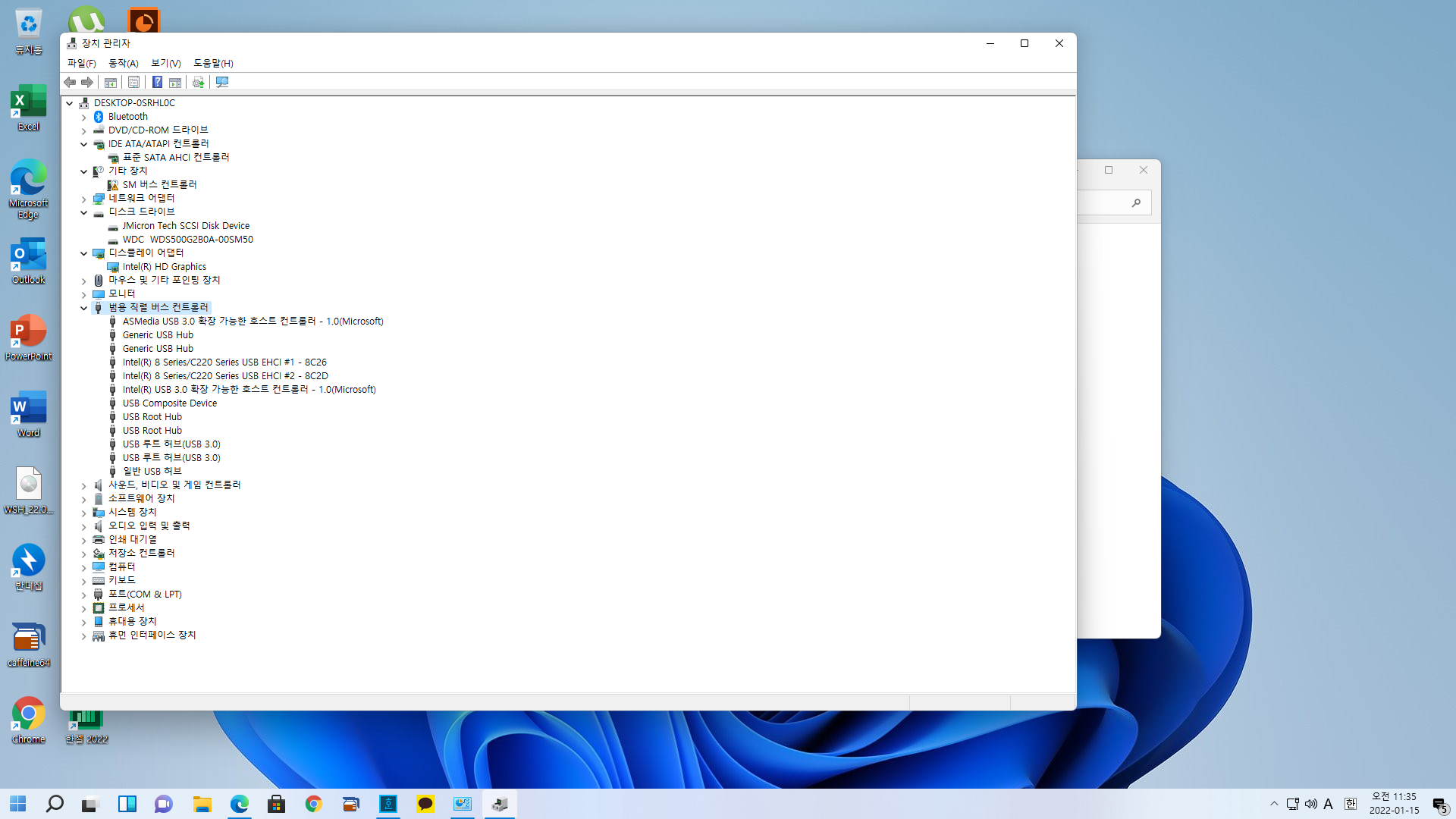
Task: Open the caffeine64 desktop shortcut
Action: [x=29, y=645]
